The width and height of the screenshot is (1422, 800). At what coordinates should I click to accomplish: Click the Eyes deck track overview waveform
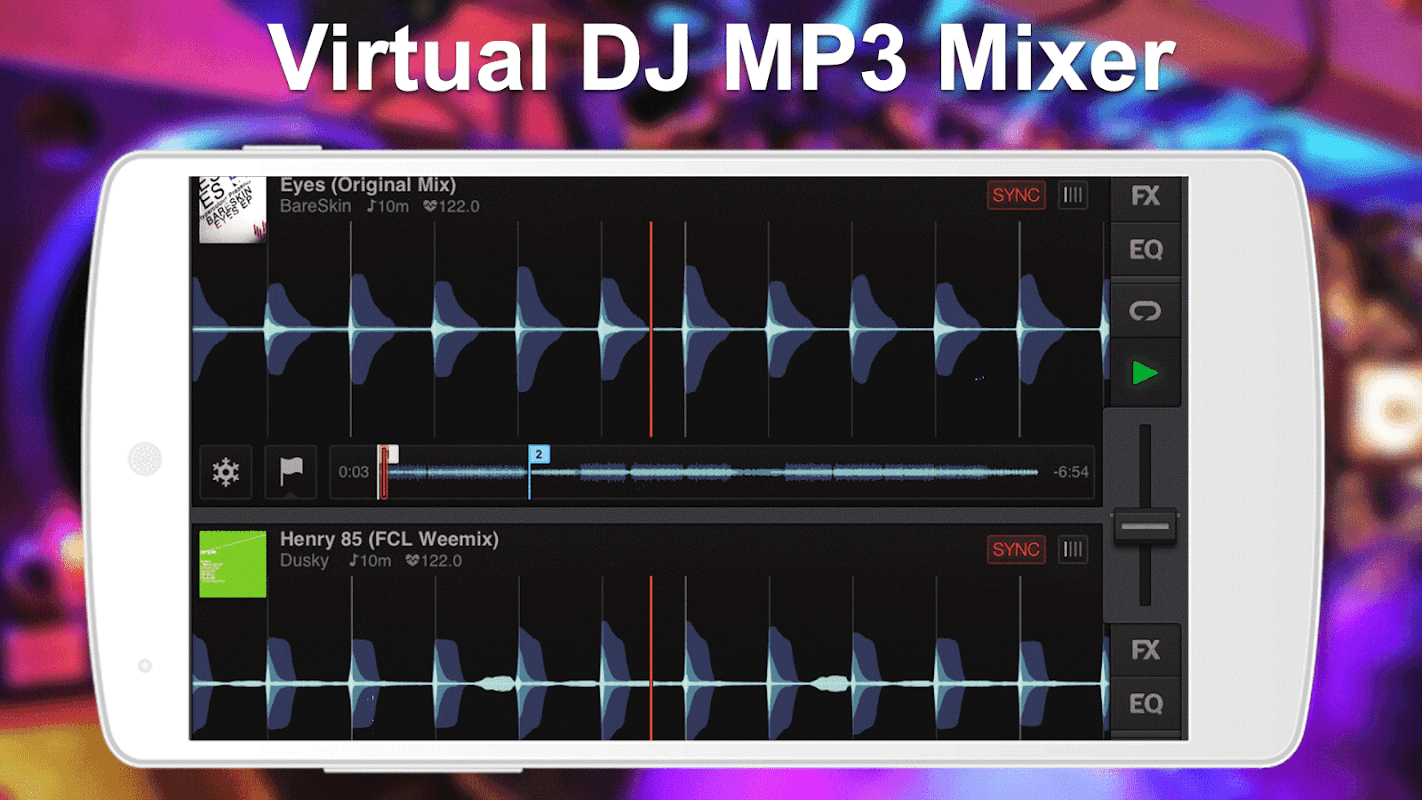pyautogui.click(x=711, y=472)
